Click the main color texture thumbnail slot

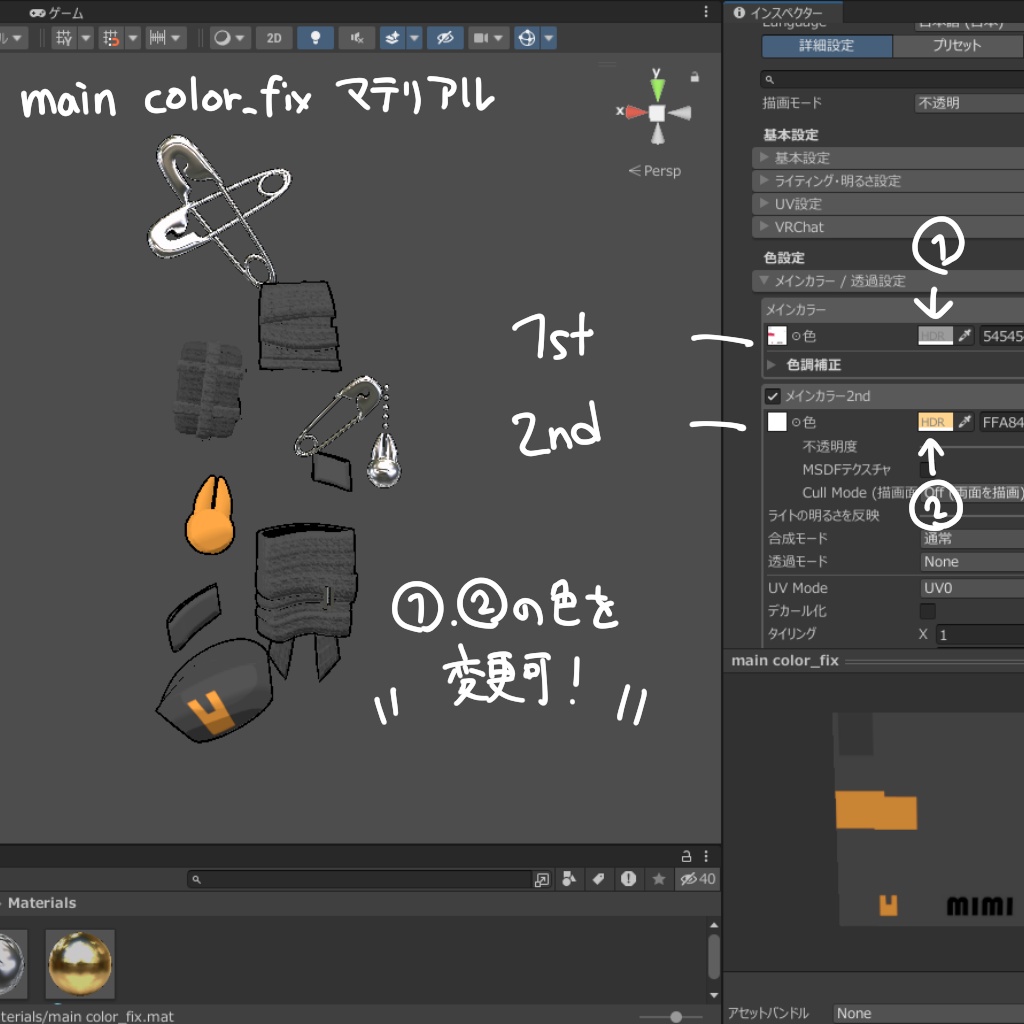[776, 336]
